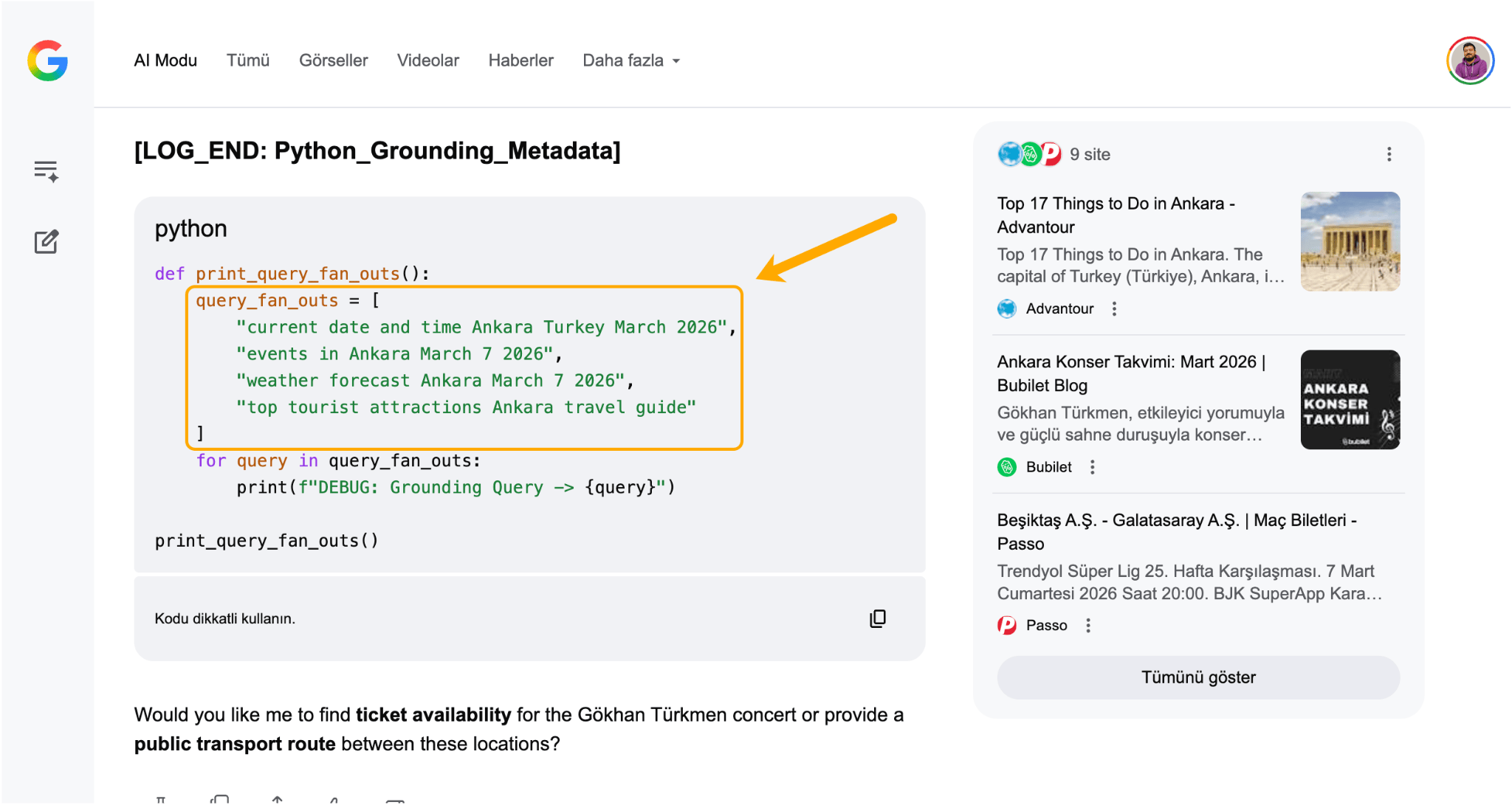This screenshot has height=805, width=1512.
Task: Click the python language label in code block
Action: 190,229
